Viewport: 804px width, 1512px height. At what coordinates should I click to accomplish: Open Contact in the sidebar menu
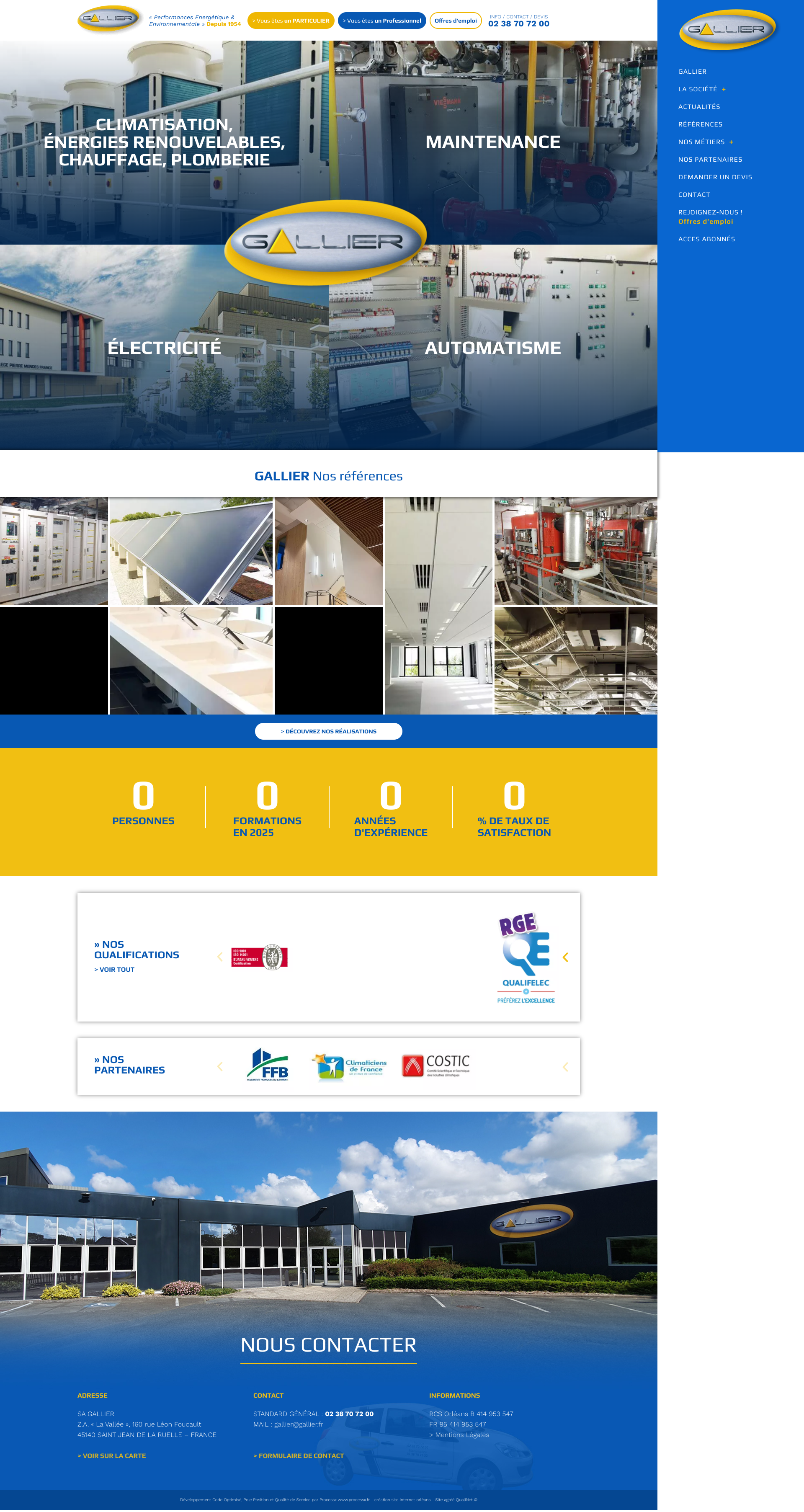coord(694,195)
